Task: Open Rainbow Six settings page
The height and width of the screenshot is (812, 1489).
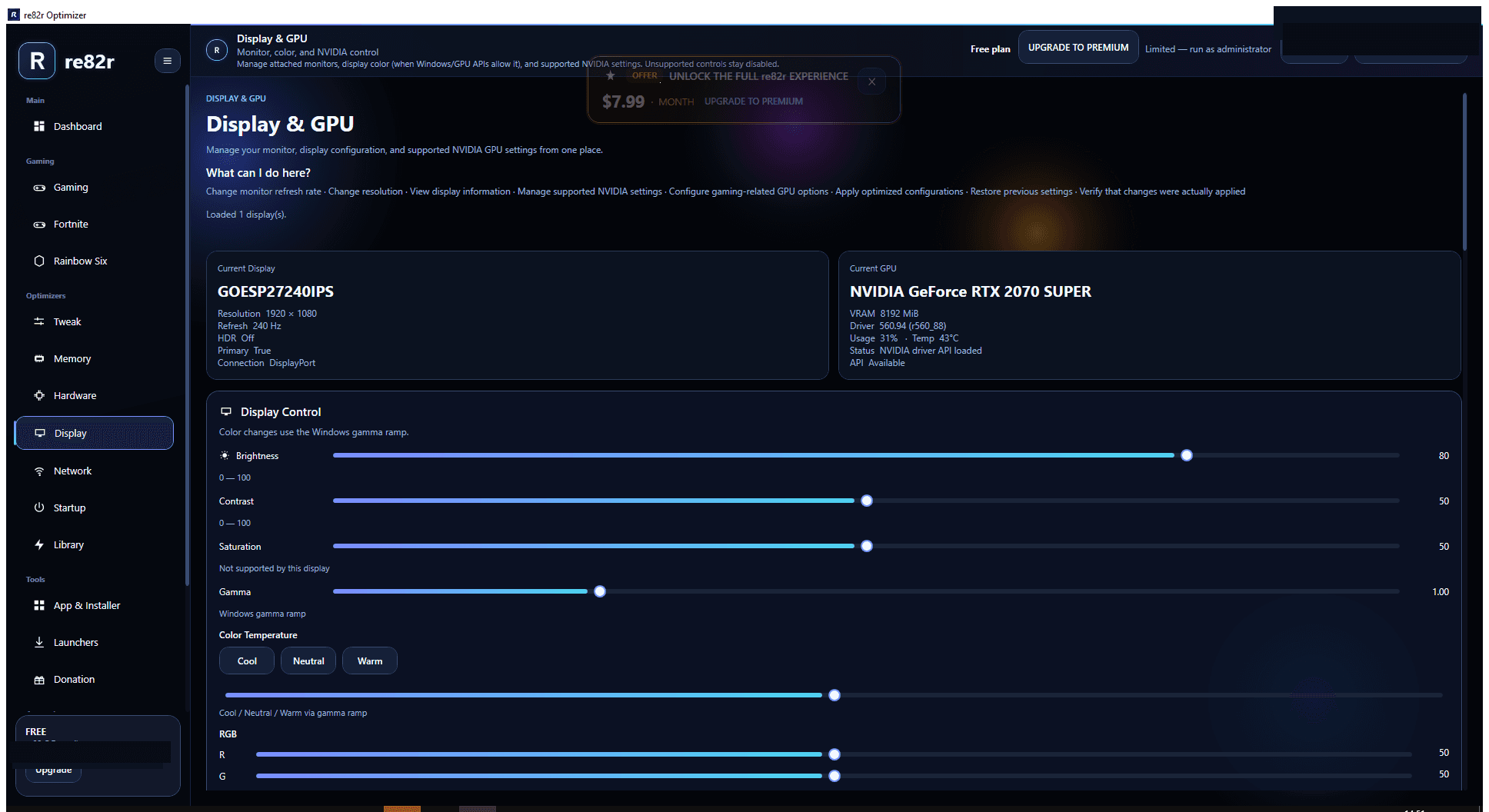Action: point(94,261)
